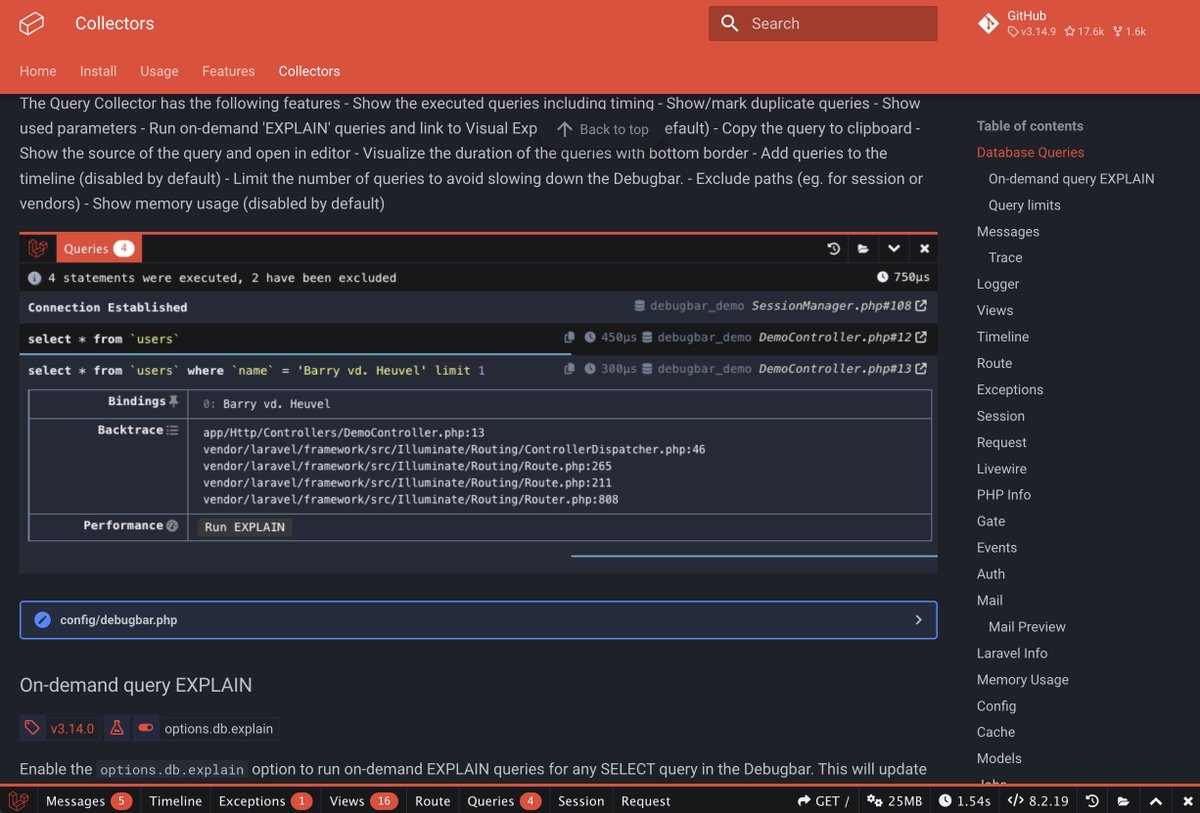The height and width of the screenshot is (813, 1200).
Task: Go to Messages in table of contents
Action: pyautogui.click(x=1008, y=231)
